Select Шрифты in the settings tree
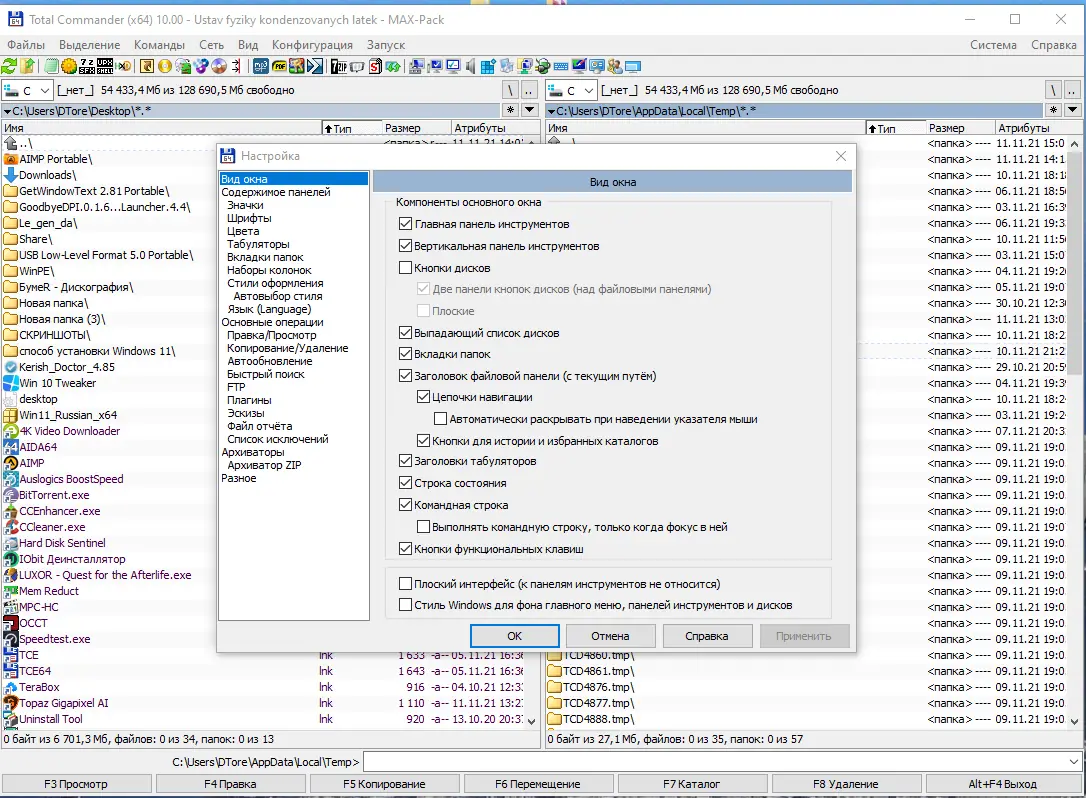The width and height of the screenshot is (1086, 798). (248, 218)
